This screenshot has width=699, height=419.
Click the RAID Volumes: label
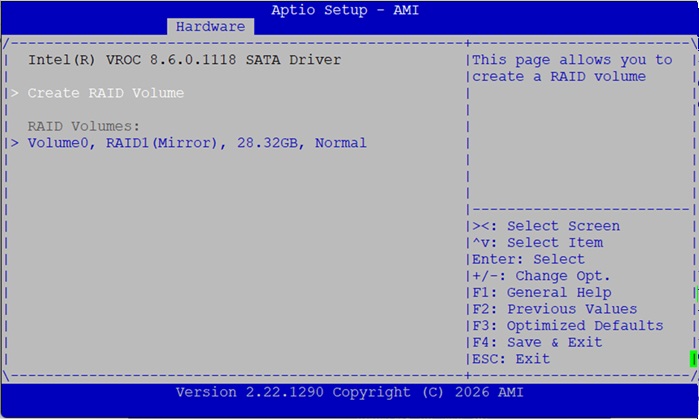coord(83,127)
